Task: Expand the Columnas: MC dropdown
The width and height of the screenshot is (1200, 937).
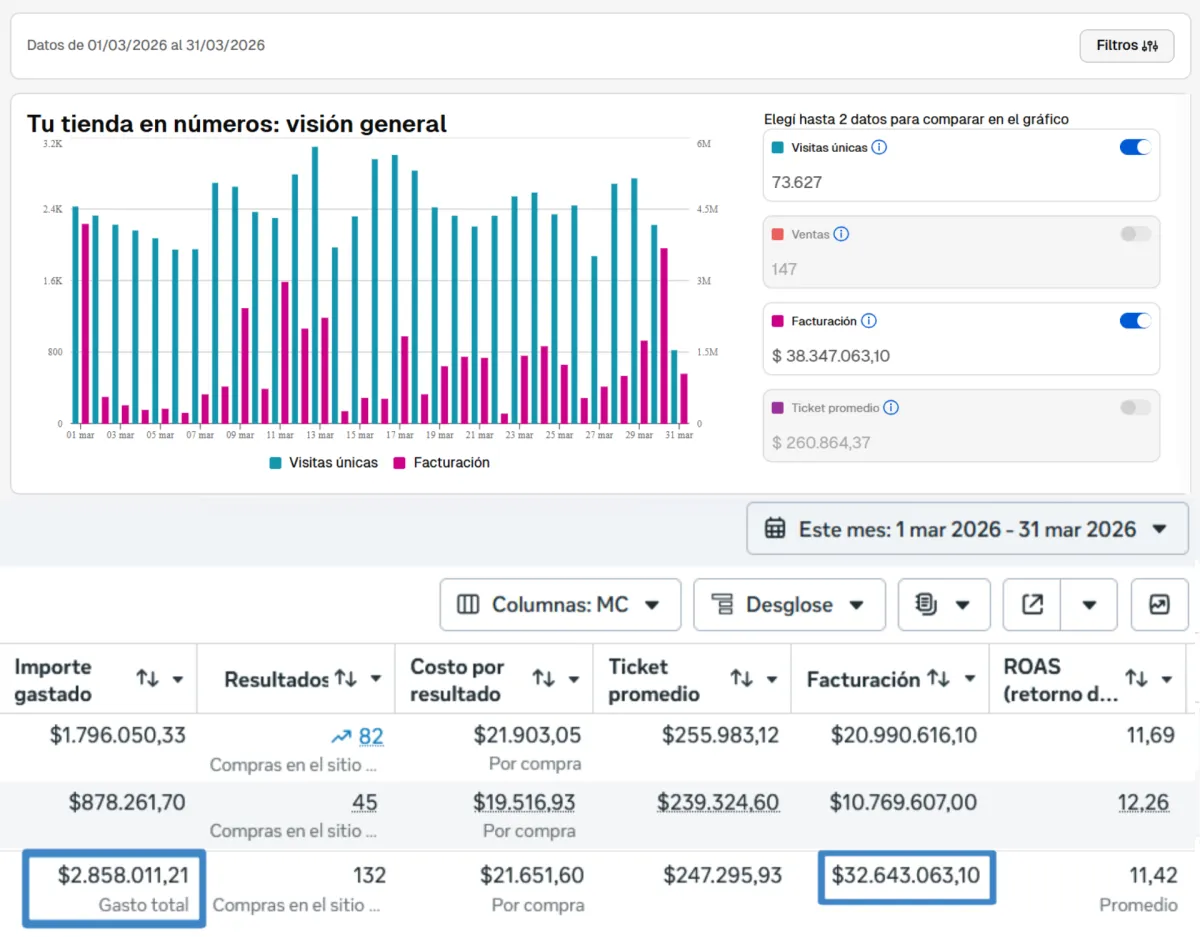Action: pyautogui.click(x=560, y=605)
